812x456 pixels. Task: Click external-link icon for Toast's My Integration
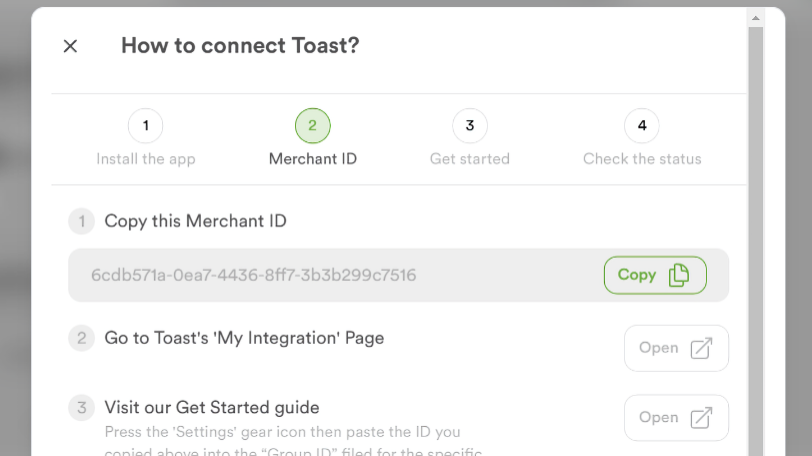pos(702,348)
